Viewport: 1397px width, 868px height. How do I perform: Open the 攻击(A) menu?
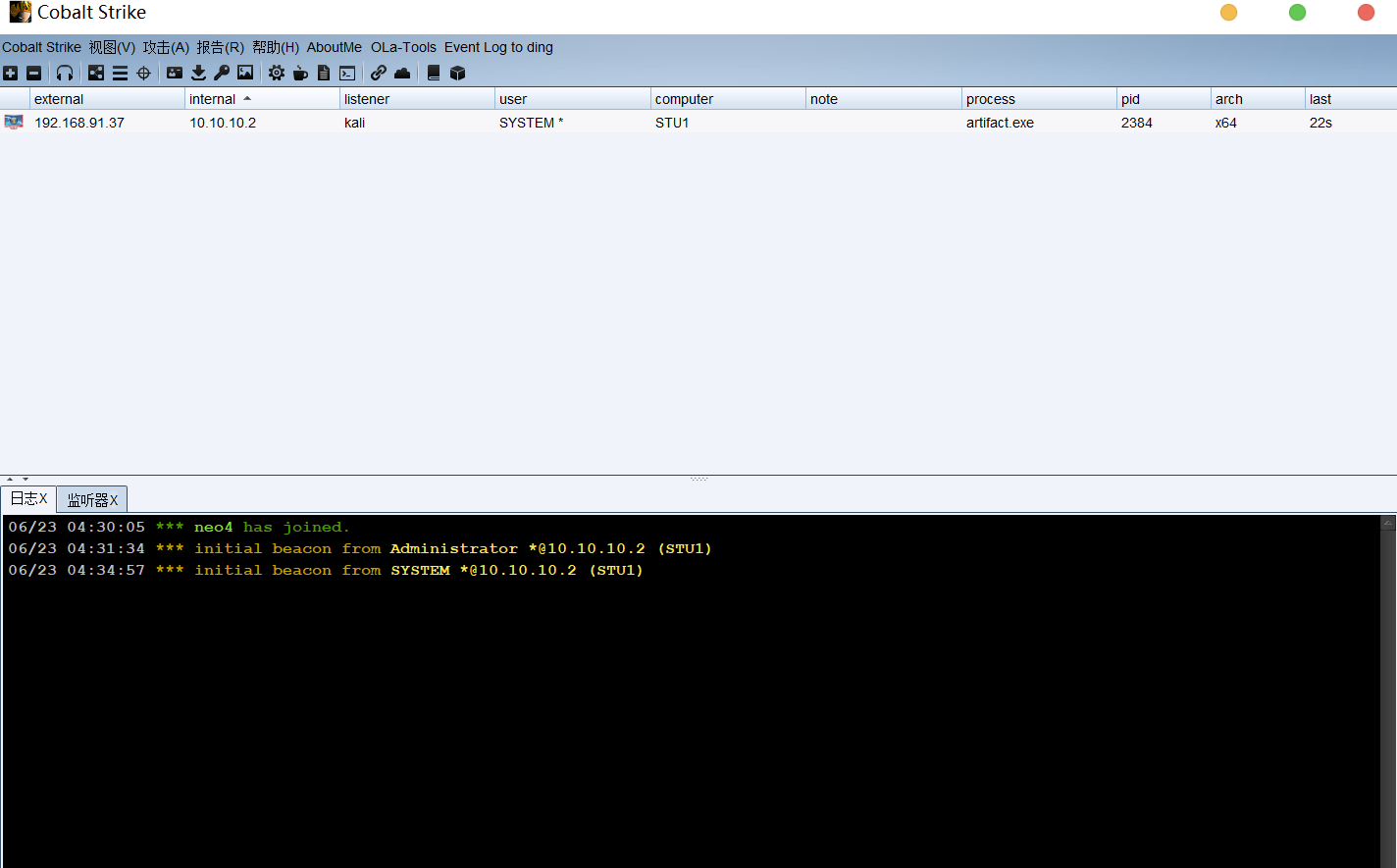coord(166,47)
